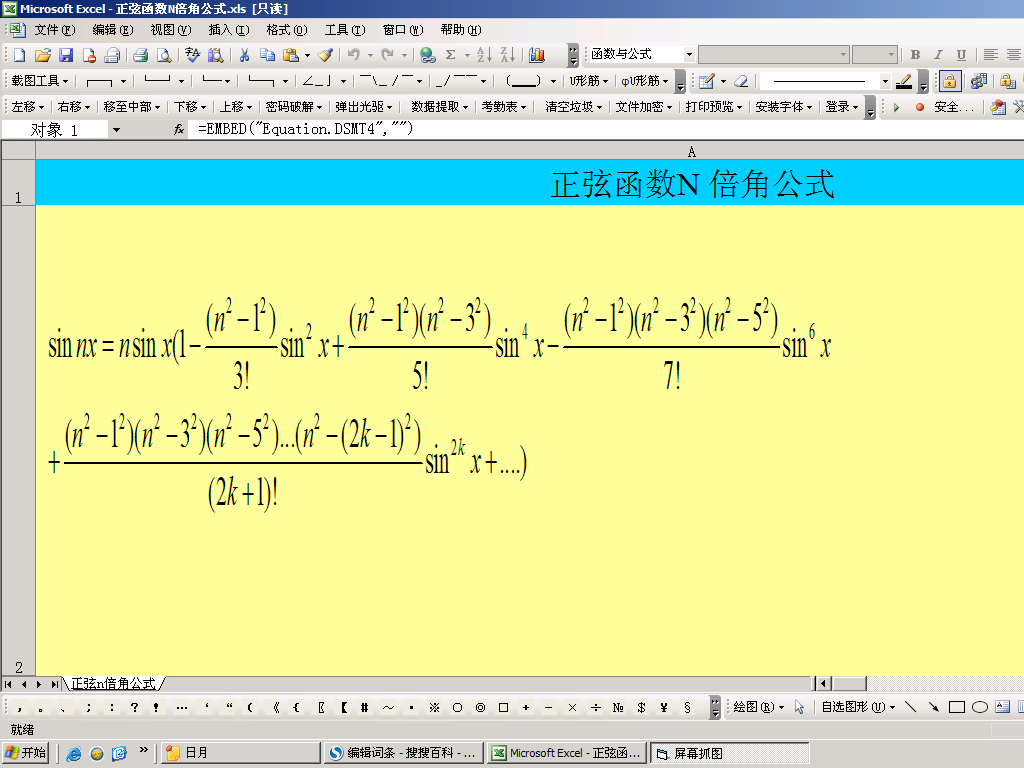Click the Chart Wizard icon
1024x768 pixels.
tap(537, 55)
